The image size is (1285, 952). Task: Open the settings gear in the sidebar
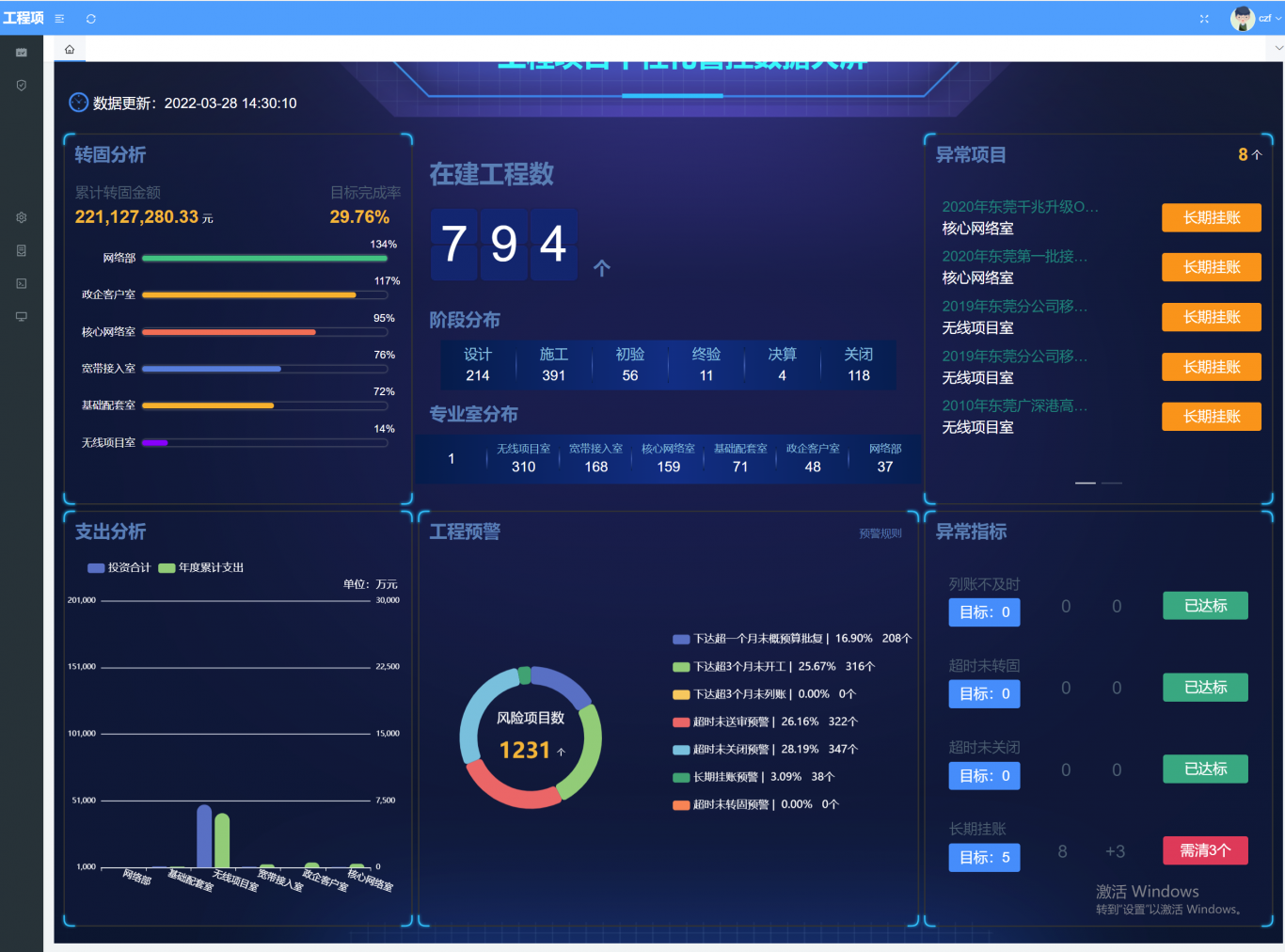[22, 217]
